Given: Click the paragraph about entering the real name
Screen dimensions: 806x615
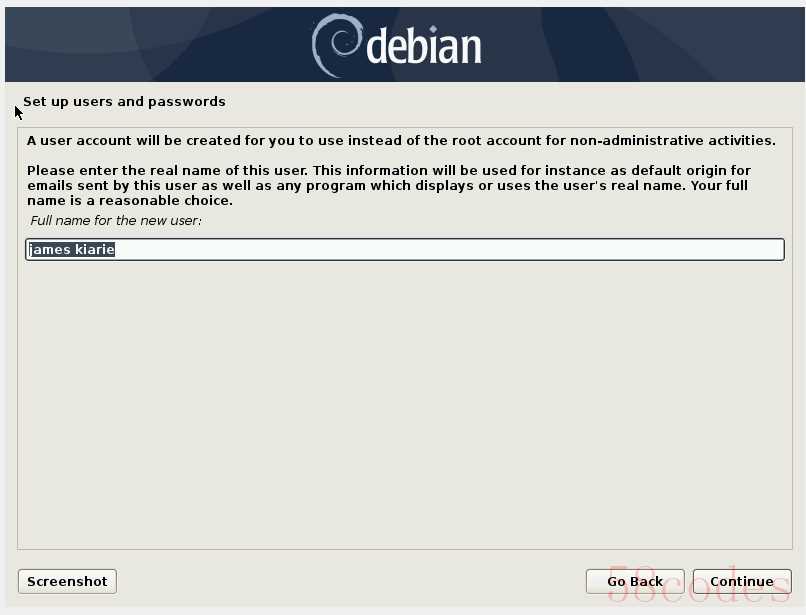Looking at the screenshot, I should (x=389, y=185).
